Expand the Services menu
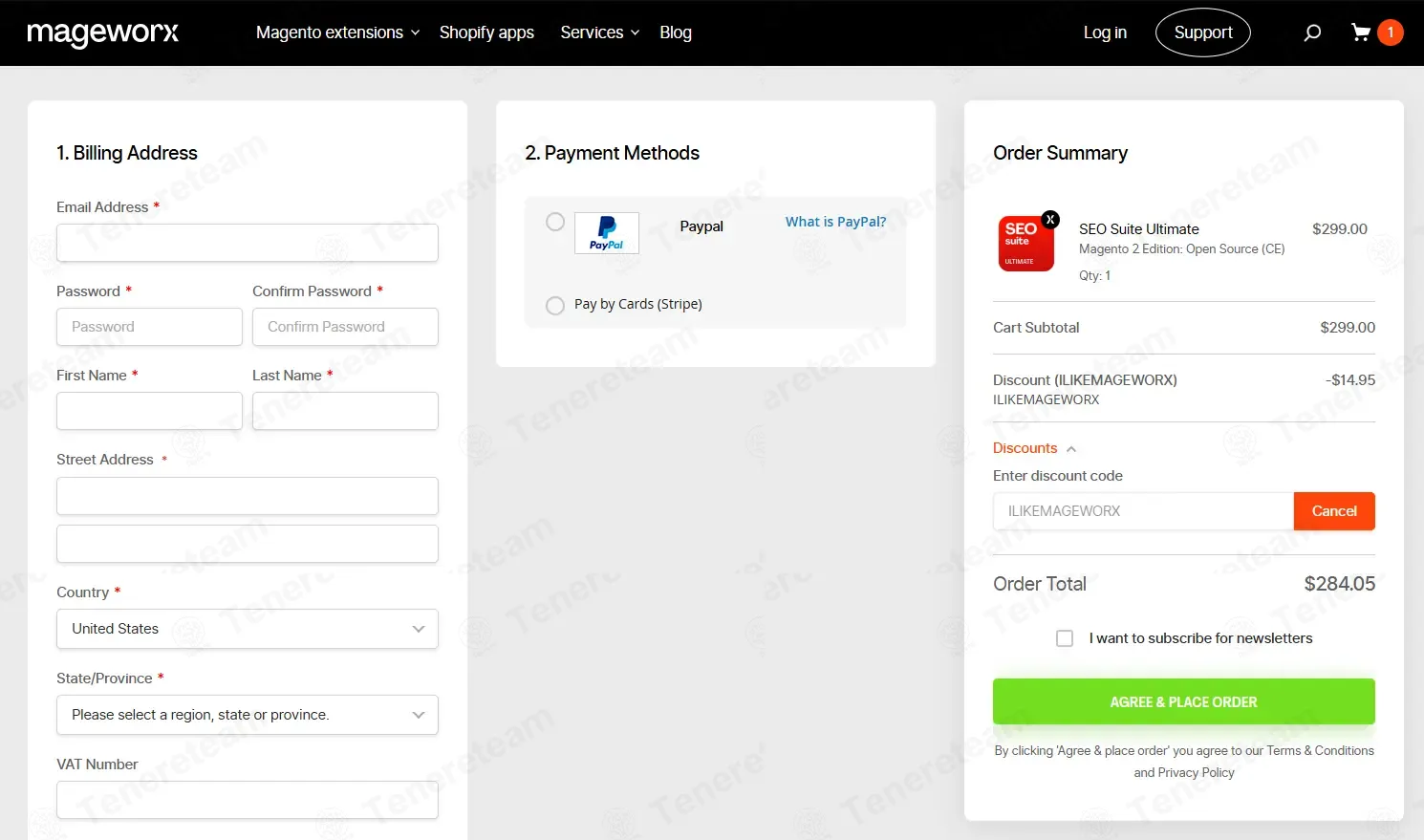 600,32
